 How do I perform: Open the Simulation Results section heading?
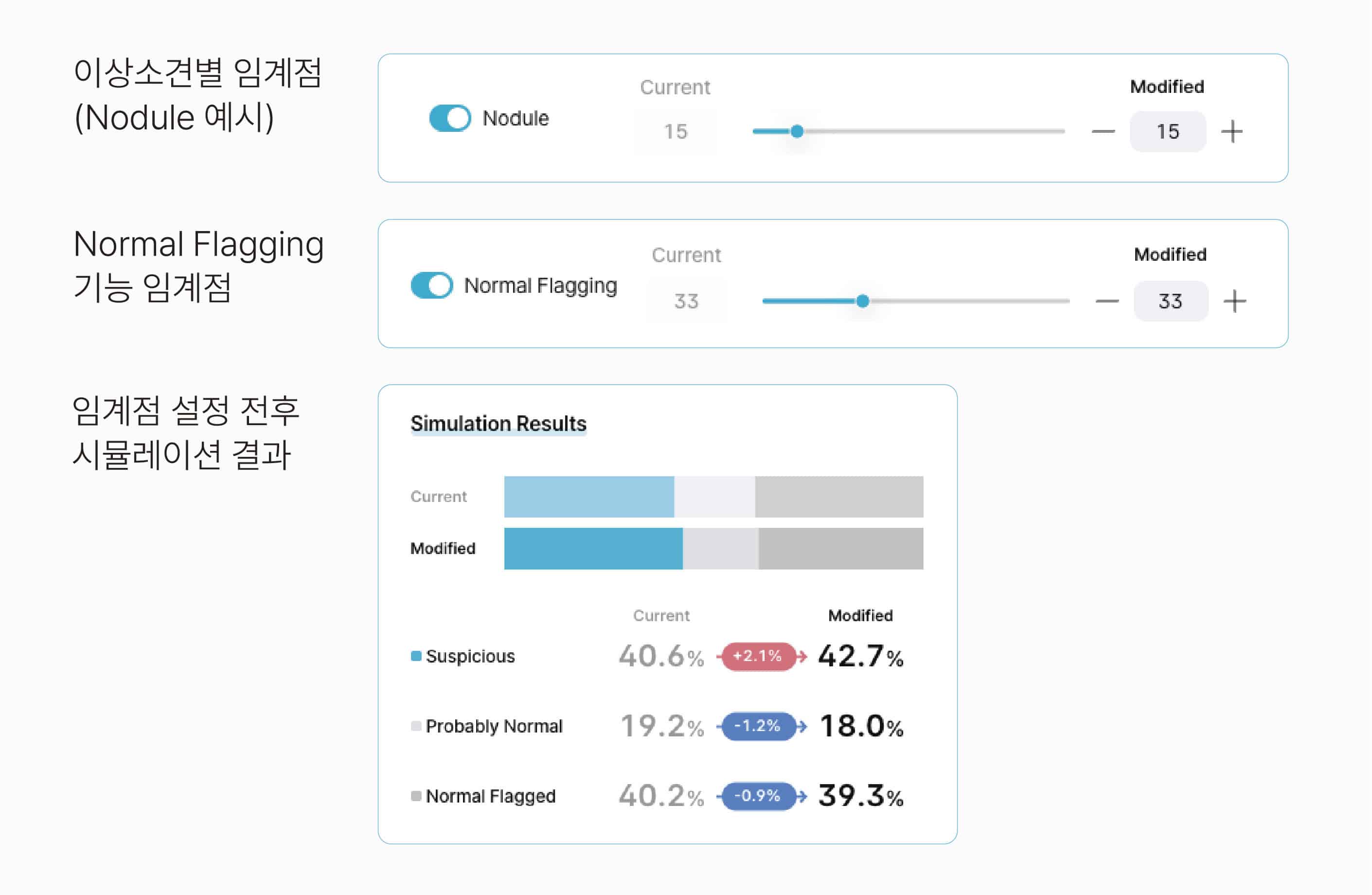[x=498, y=424]
